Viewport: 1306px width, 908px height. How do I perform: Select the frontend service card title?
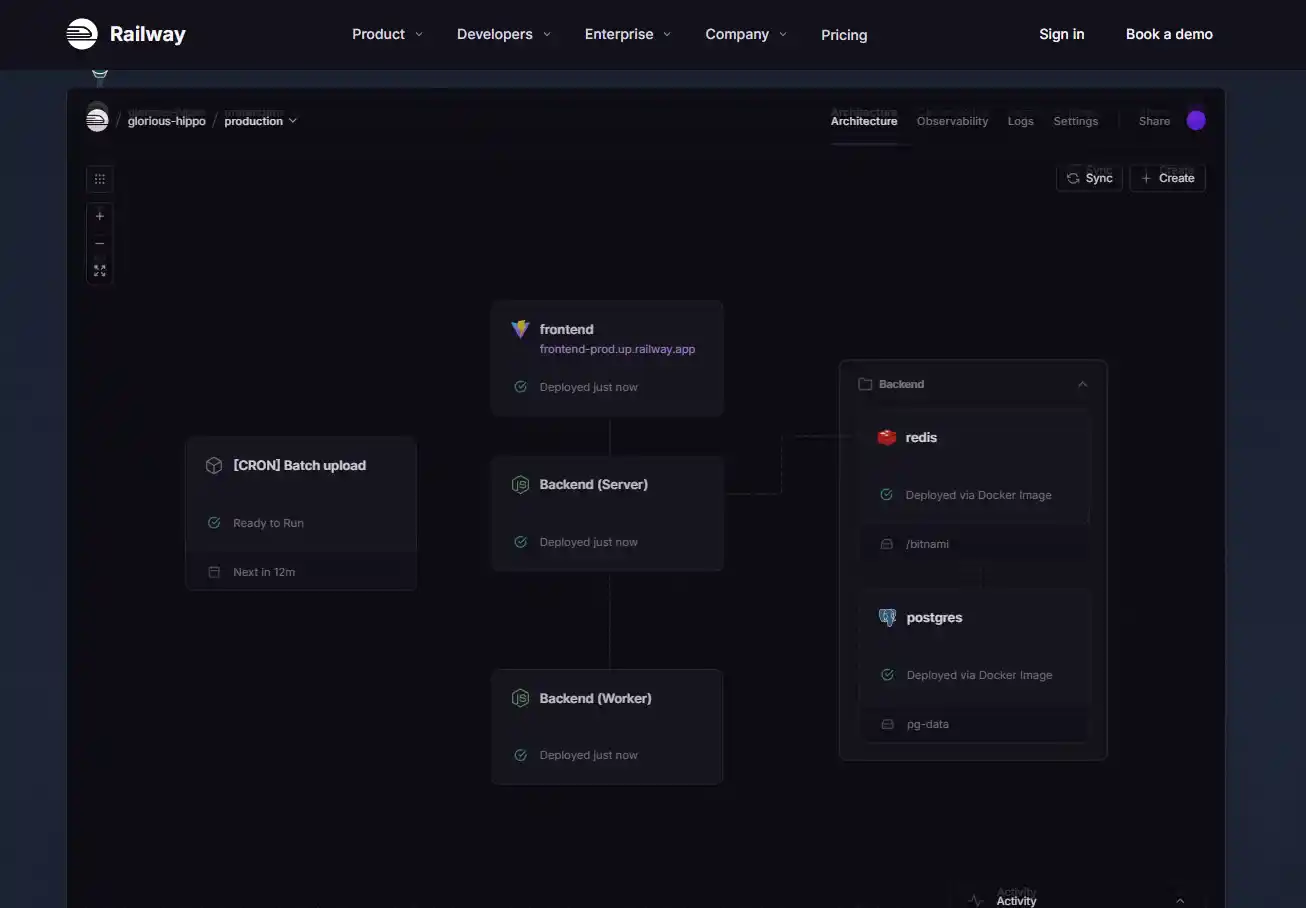566,329
